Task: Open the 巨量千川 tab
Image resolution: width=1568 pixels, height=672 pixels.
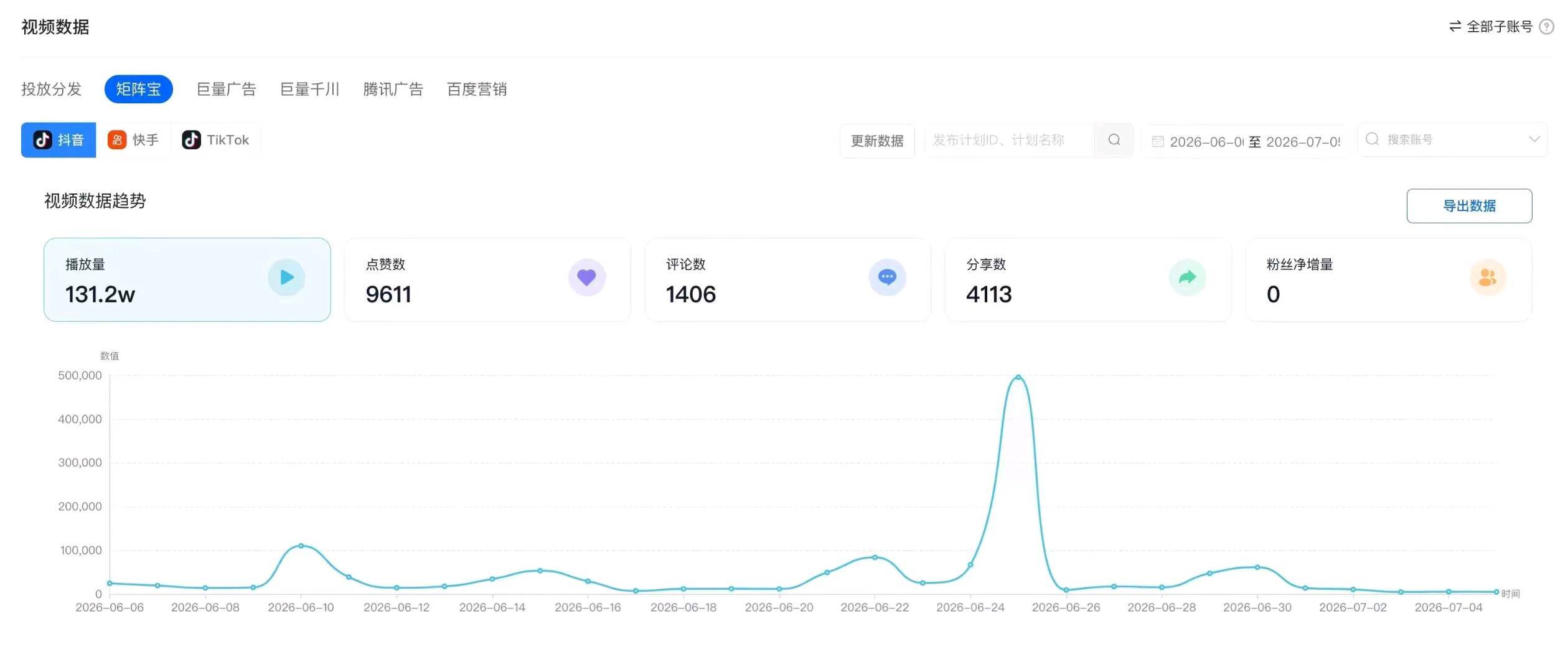Action: (310, 89)
